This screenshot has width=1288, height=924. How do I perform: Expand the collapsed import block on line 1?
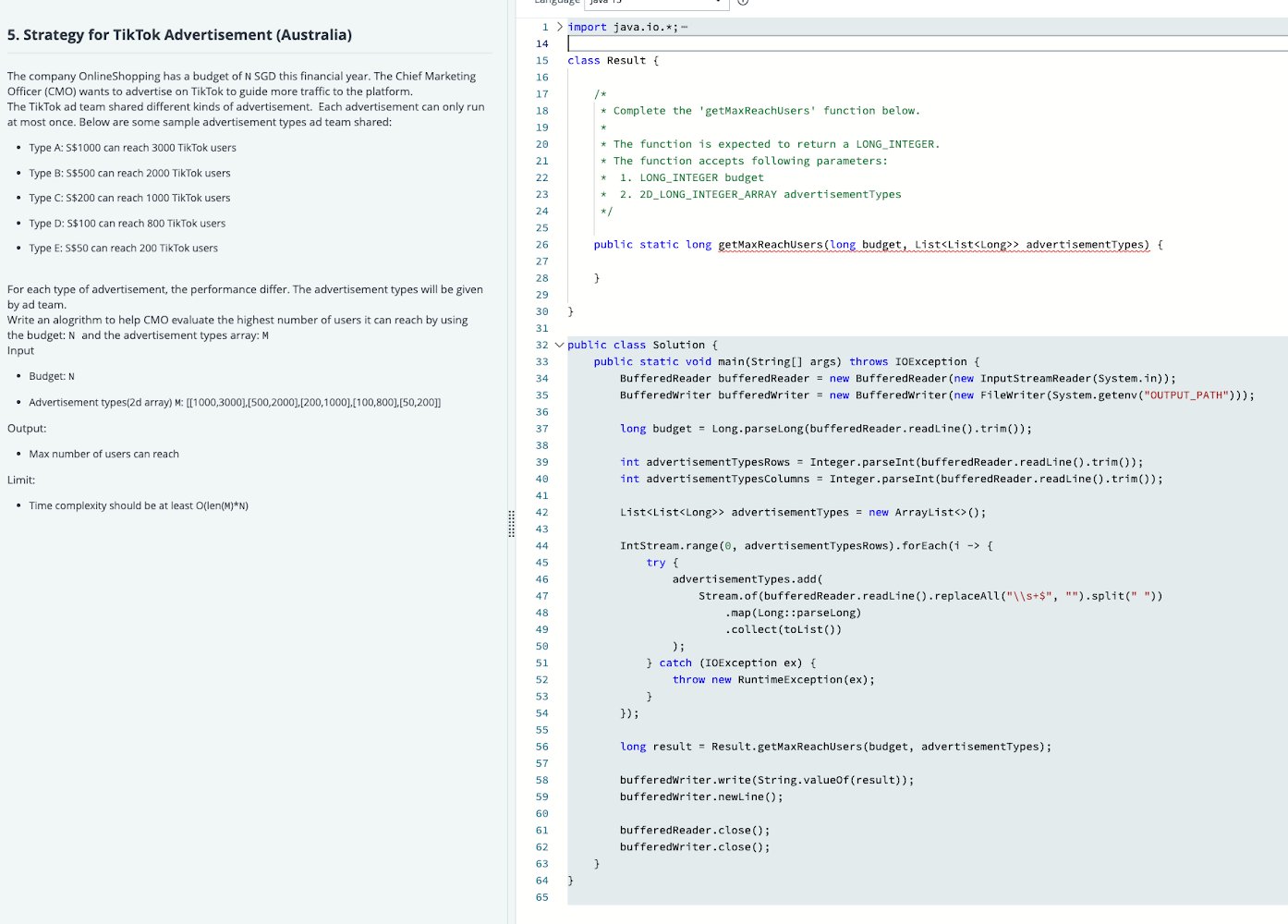(x=560, y=27)
